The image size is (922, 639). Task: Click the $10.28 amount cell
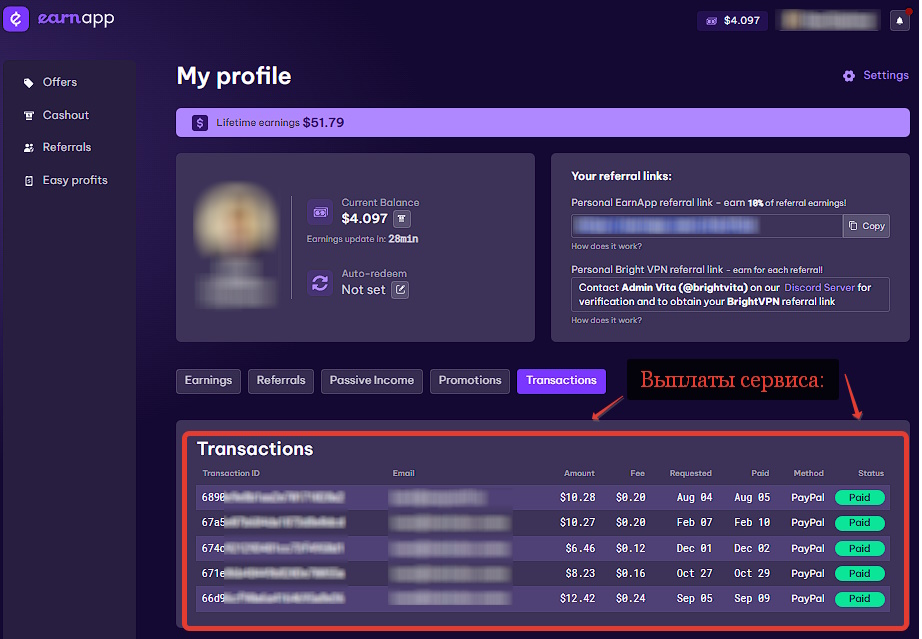point(577,498)
